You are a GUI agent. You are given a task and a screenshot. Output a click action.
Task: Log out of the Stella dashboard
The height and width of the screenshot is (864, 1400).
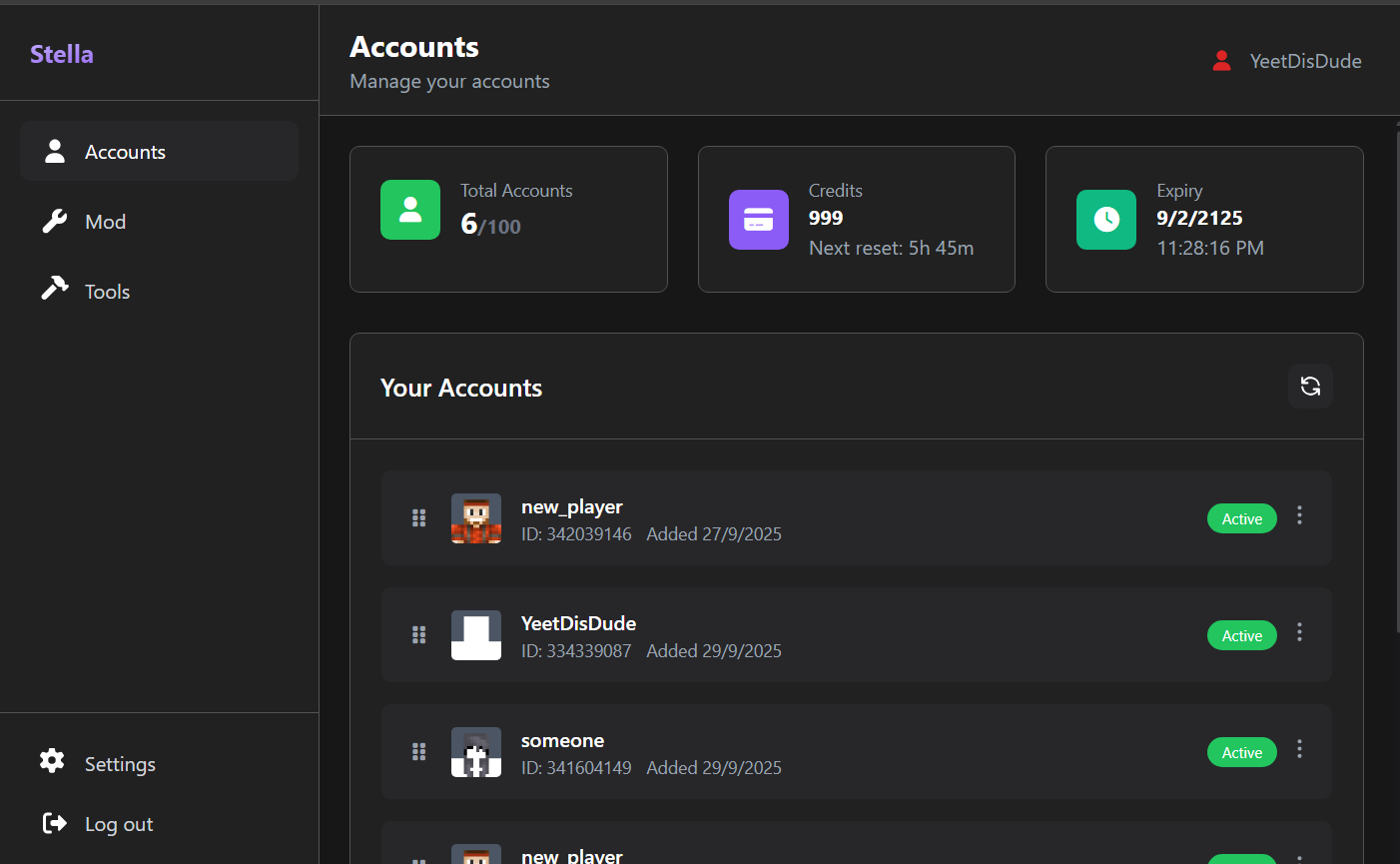[118, 824]
